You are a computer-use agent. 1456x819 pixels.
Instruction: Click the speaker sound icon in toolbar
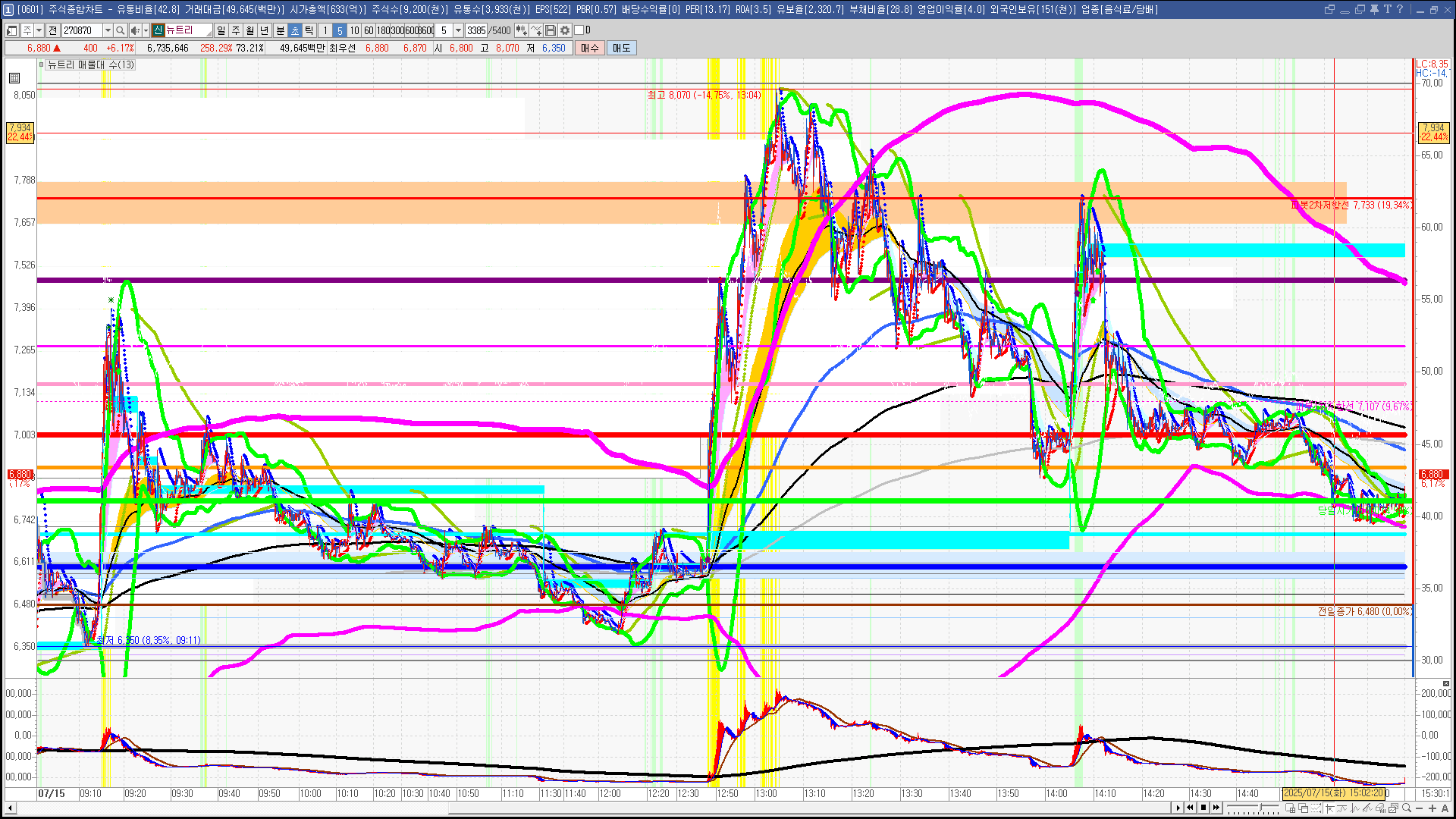[x=135, y=30]
